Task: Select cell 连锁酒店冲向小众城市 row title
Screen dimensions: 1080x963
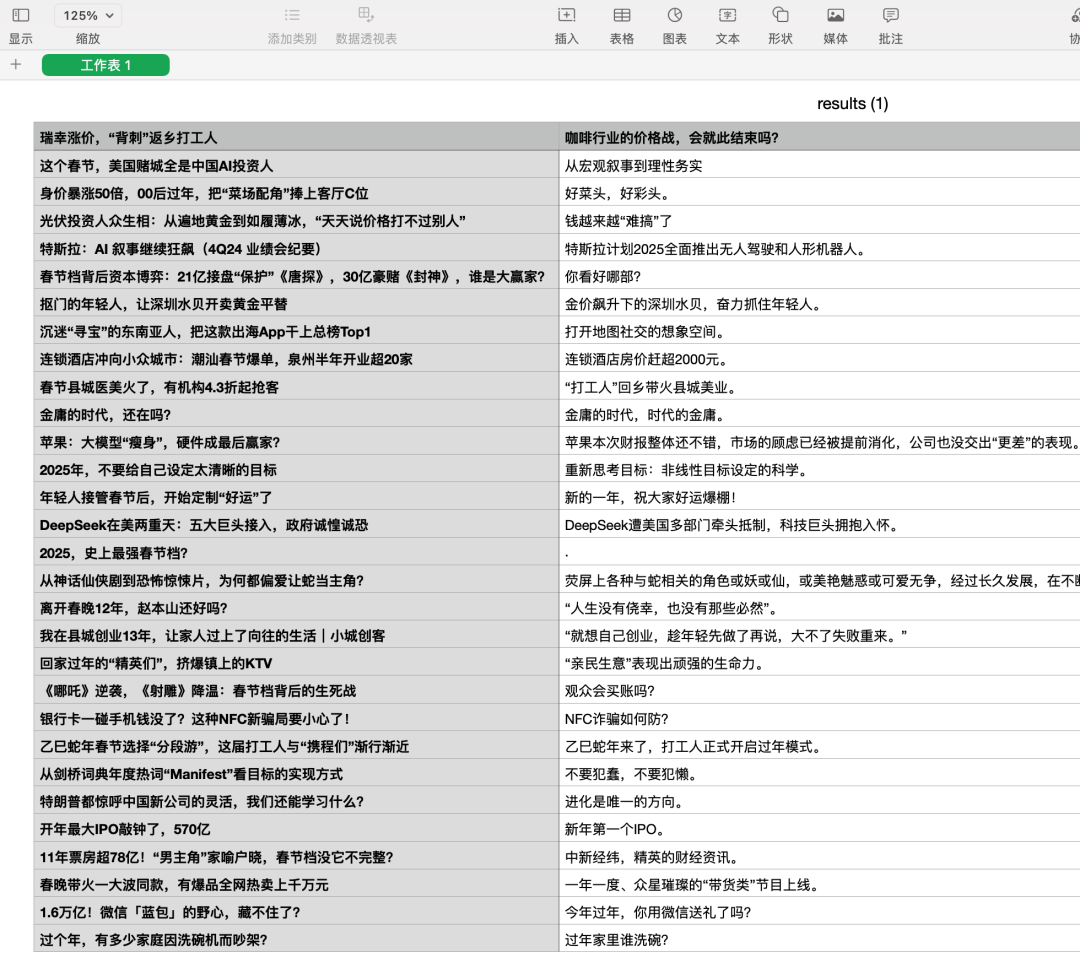Action: 296,359
